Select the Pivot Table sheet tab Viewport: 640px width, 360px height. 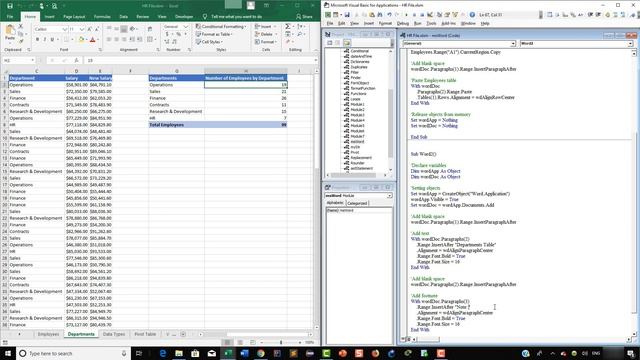point(145,334)
